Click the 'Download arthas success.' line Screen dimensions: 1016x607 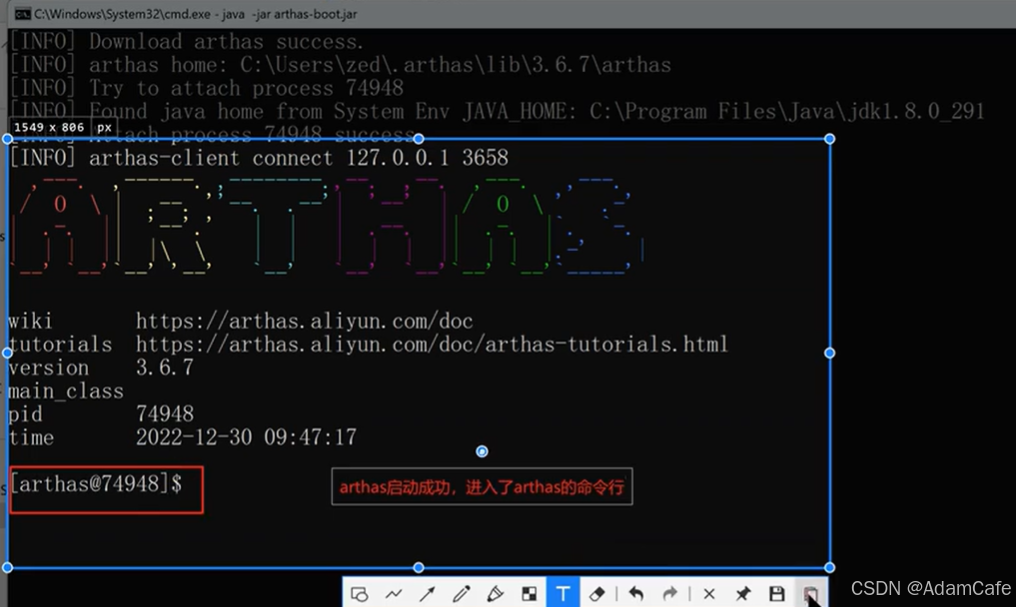point(187,41)
